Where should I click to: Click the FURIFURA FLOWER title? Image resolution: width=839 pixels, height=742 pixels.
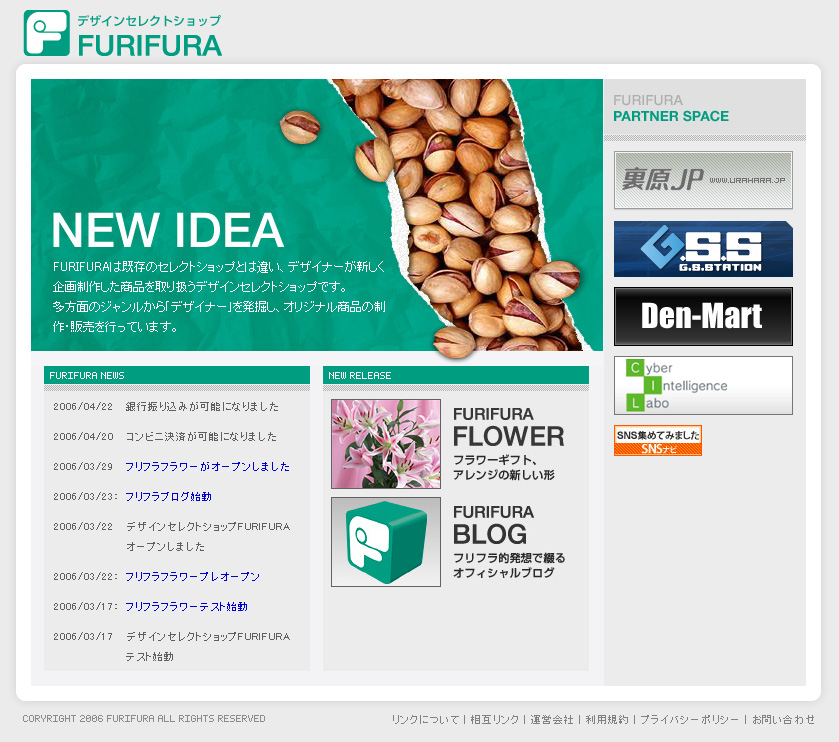pyautogui.click(x=508, y=427)
